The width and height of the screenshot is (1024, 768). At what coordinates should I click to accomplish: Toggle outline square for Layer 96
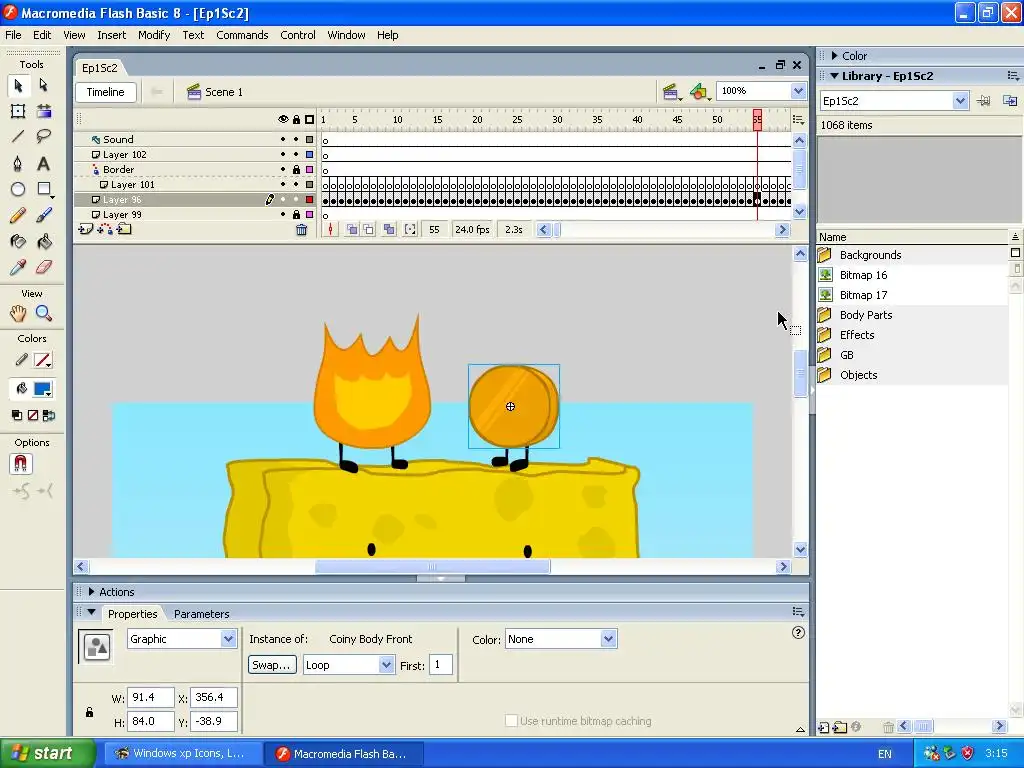[310, 199]
